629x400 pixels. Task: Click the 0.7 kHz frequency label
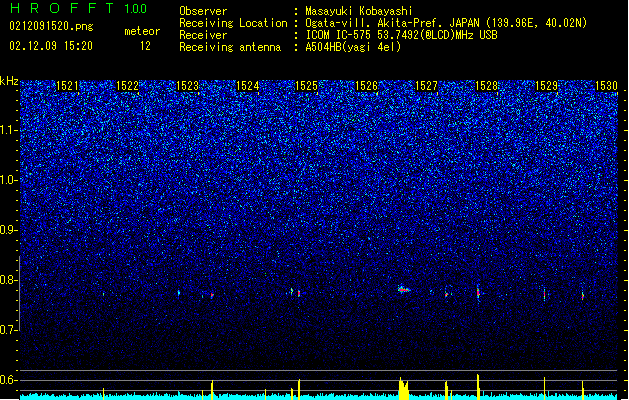click(9, 330)
